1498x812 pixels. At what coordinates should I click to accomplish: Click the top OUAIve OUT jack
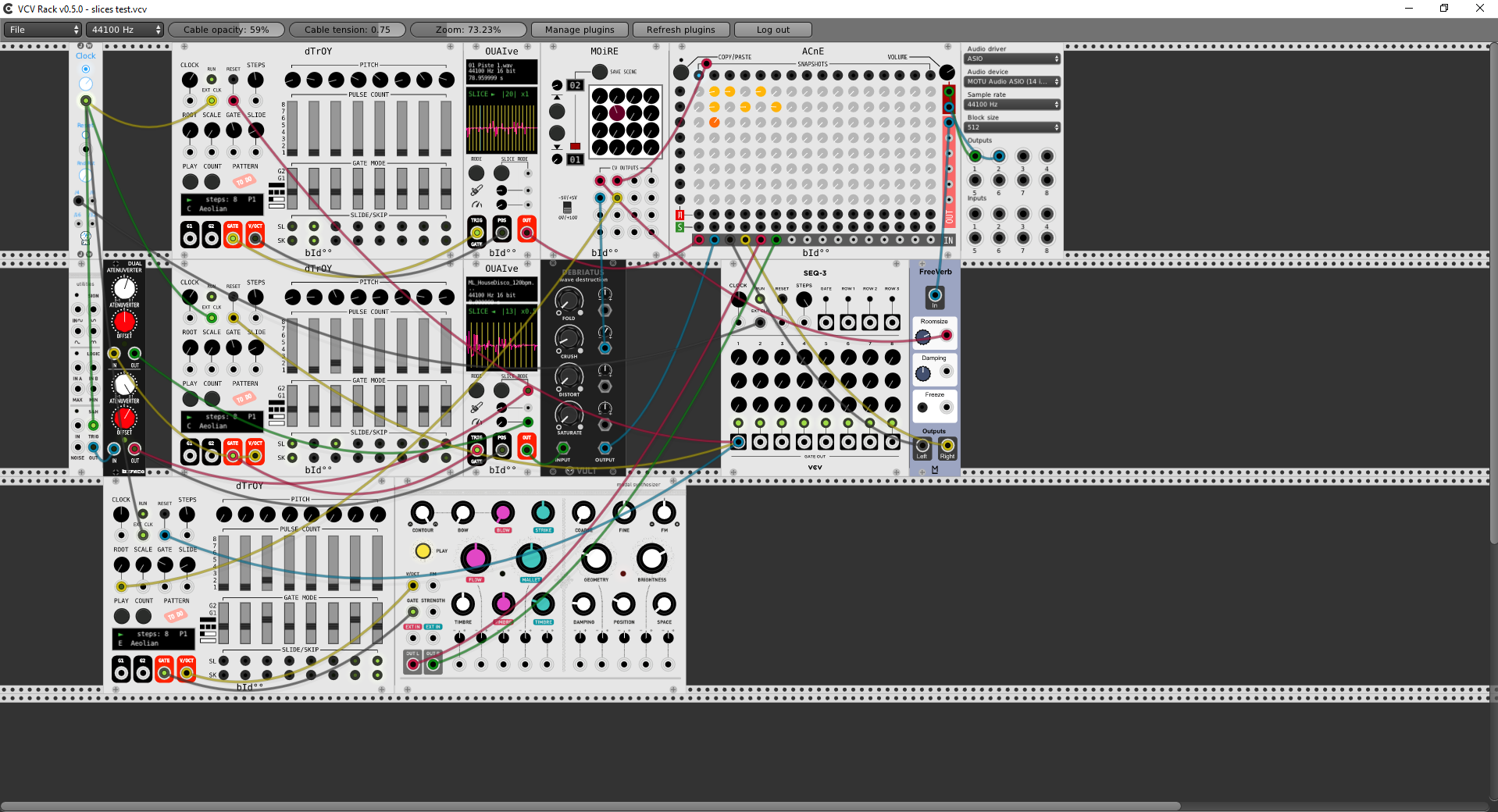[x=527, y=232]
